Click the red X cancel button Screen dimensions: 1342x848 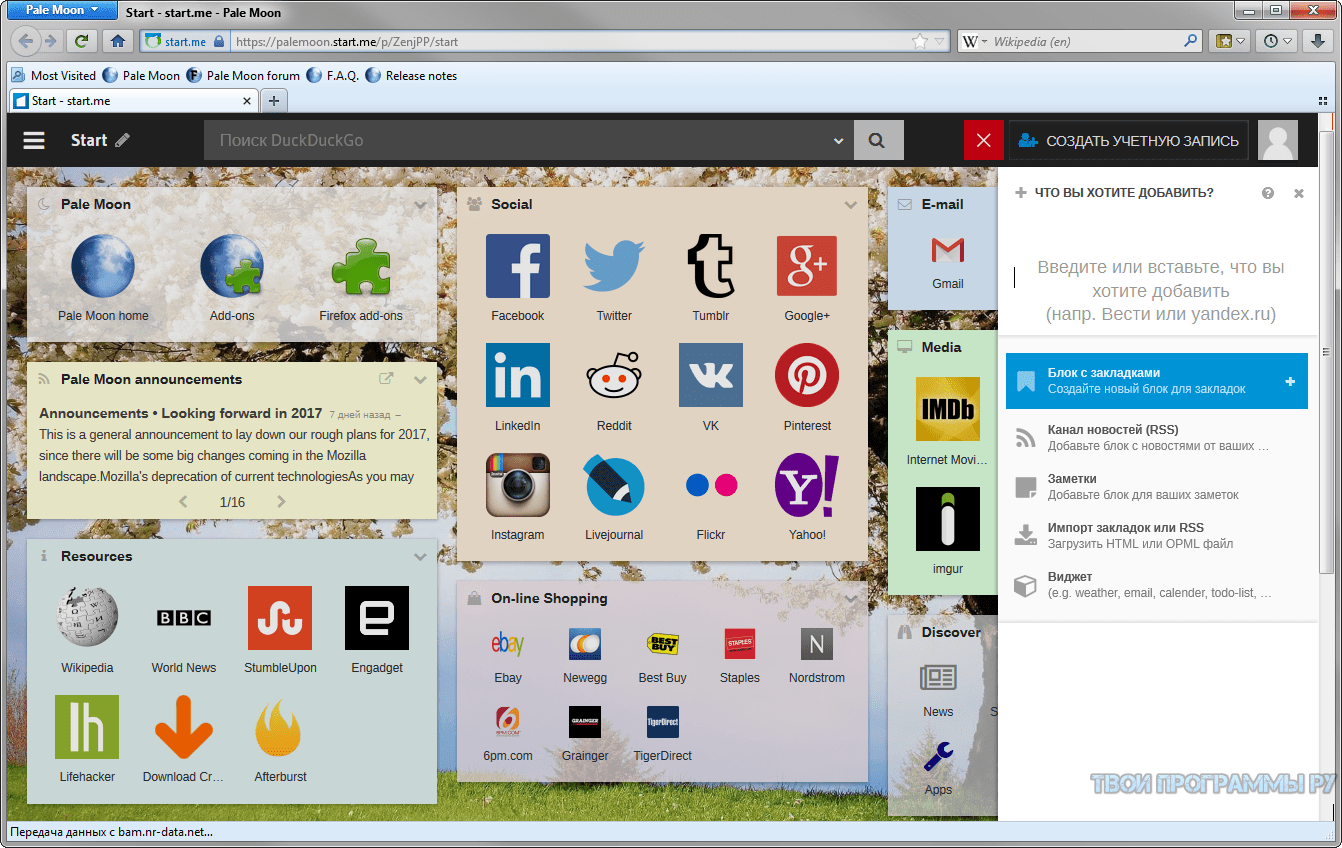coord(983,141)
